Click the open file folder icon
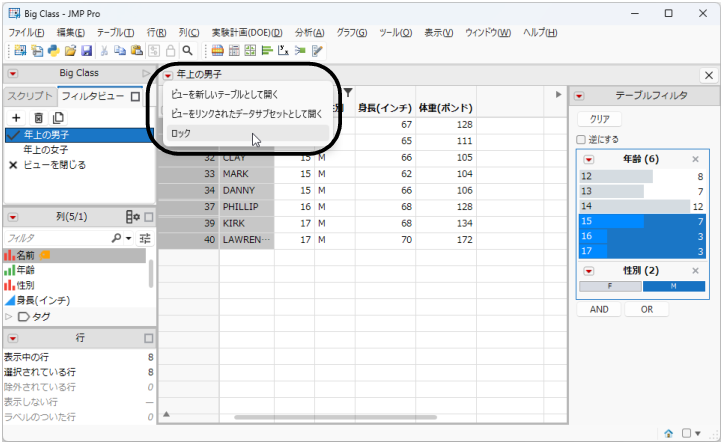 tap(70, 50)
